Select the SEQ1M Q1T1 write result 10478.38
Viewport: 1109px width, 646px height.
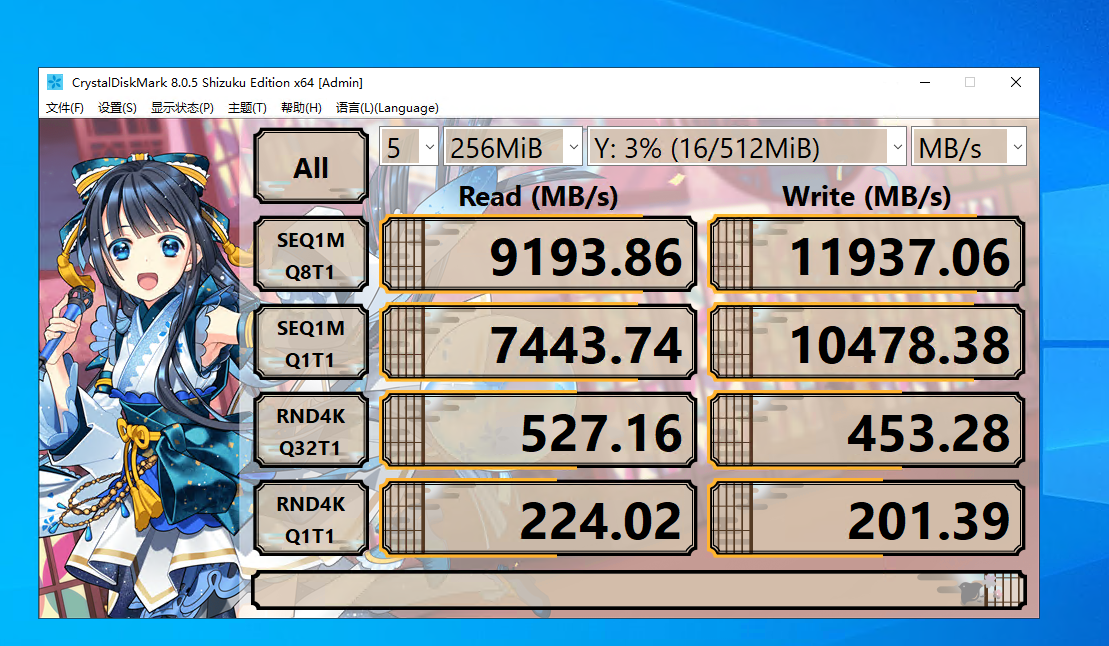(x=867, y=342)
